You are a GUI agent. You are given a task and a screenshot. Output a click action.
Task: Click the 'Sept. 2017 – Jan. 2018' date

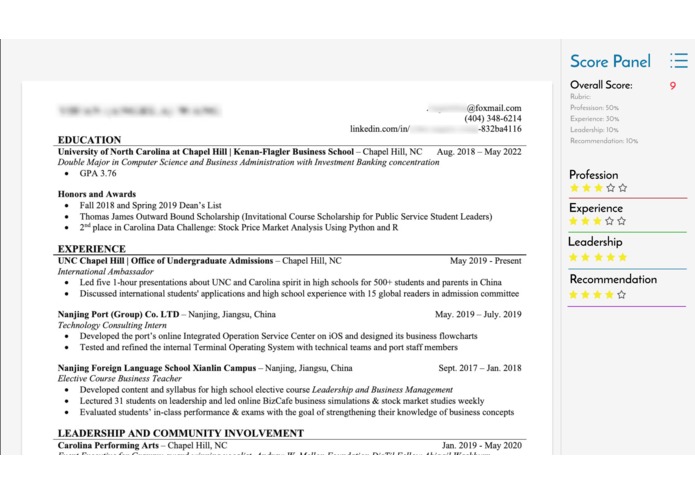pos(480,368)
